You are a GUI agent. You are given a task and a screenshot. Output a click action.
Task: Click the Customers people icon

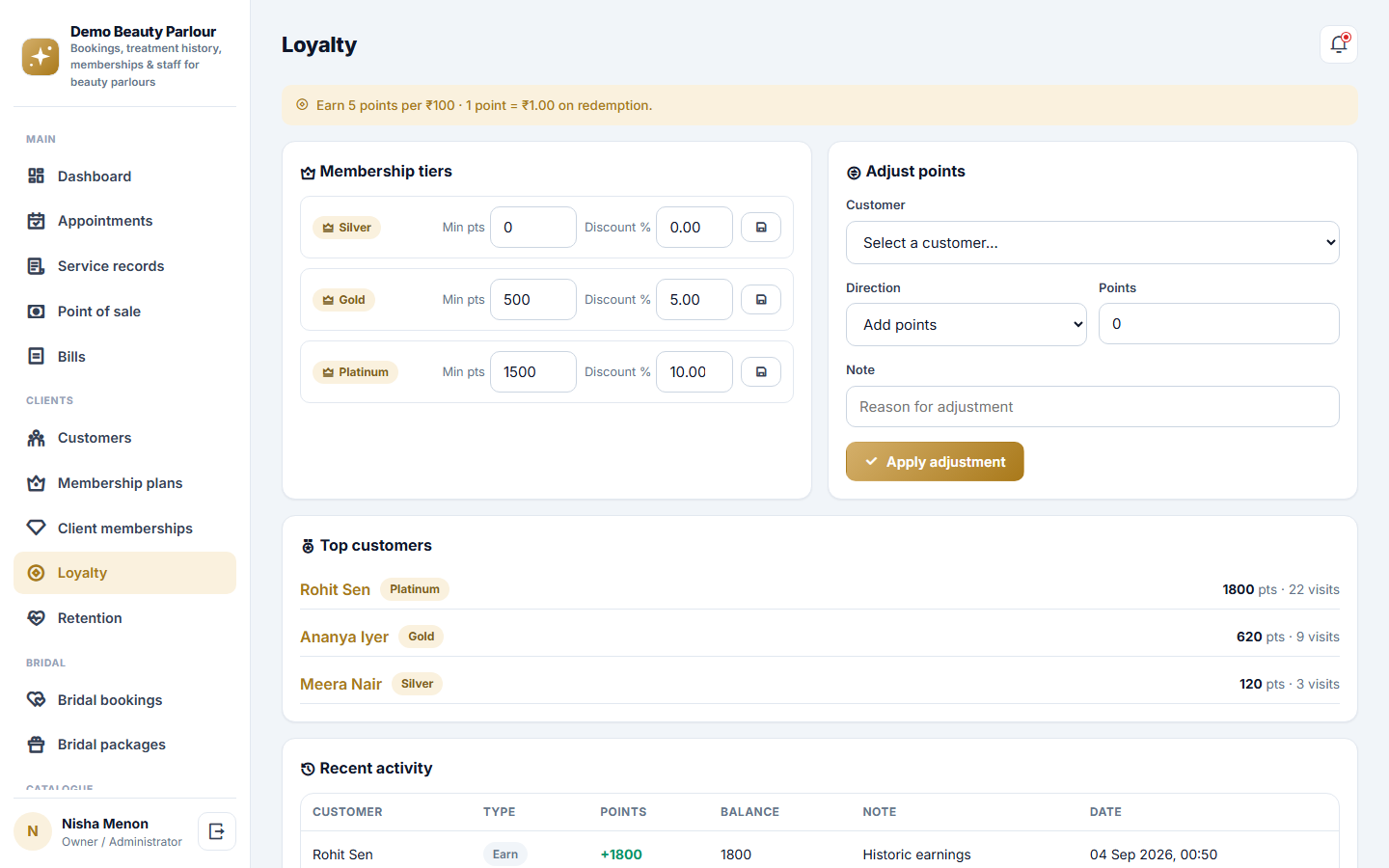pos(37,438)
